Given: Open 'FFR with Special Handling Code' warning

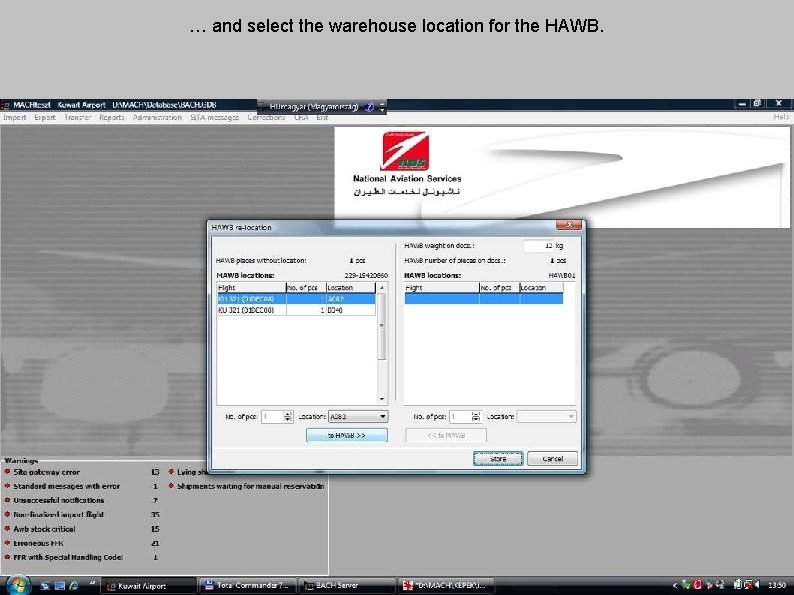Looking at the screenshot, I should (68, 558).
